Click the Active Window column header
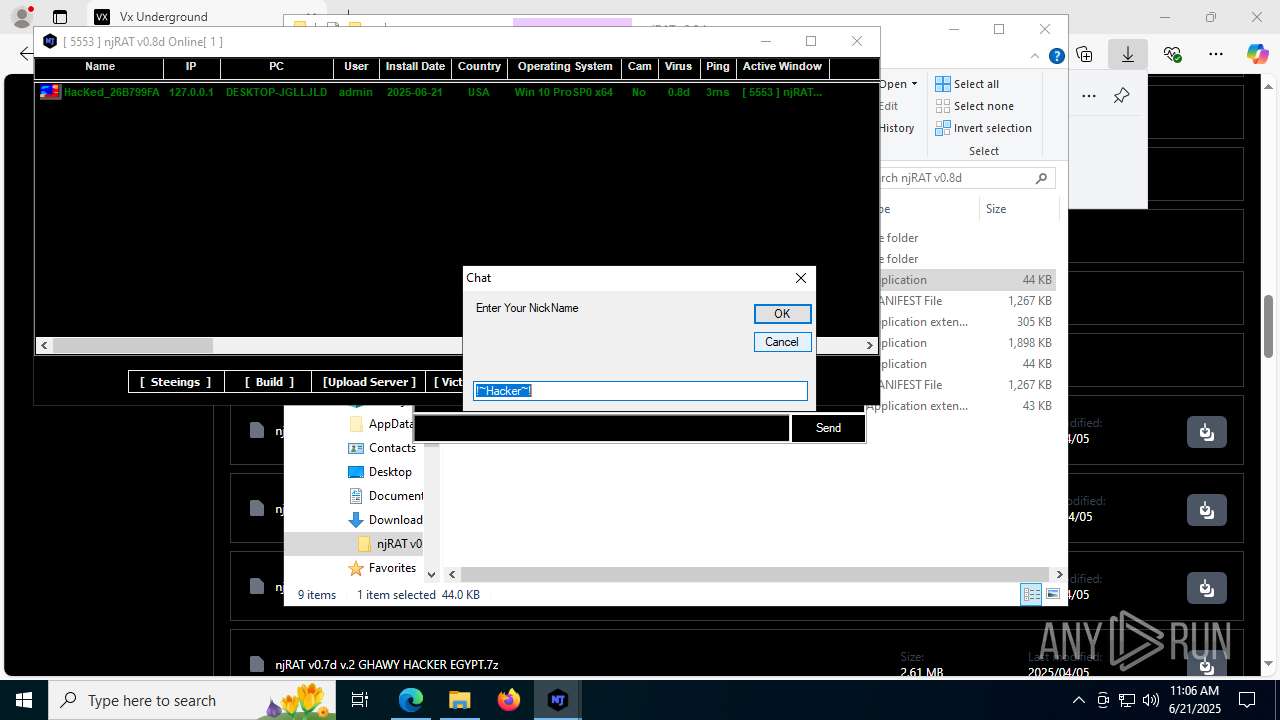Viewport: 1280px width, 720px height. pyautogui.click(x=782, y=67)
